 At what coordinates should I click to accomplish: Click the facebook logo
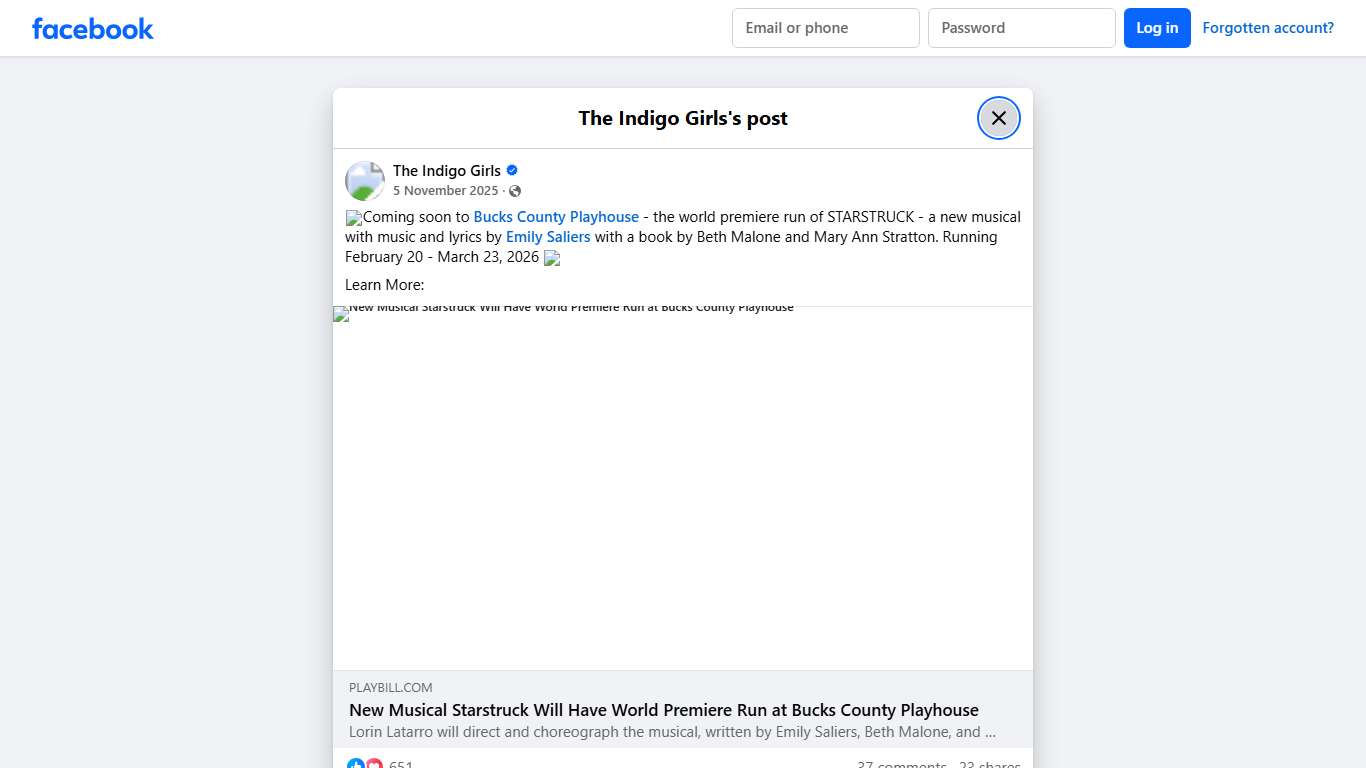(92, 28)
